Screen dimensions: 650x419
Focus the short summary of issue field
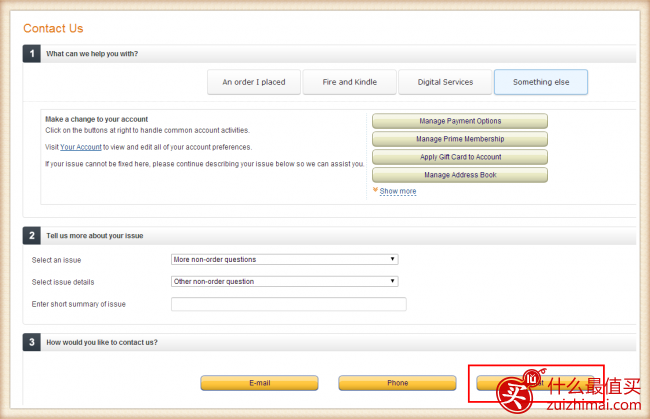pos(289,304)
